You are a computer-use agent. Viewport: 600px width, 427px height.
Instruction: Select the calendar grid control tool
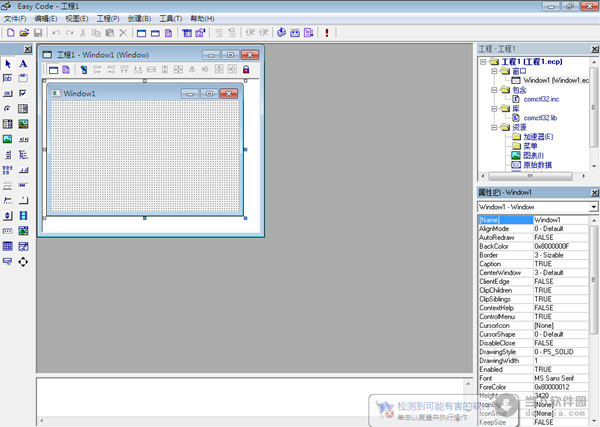[x=8, y=246]
